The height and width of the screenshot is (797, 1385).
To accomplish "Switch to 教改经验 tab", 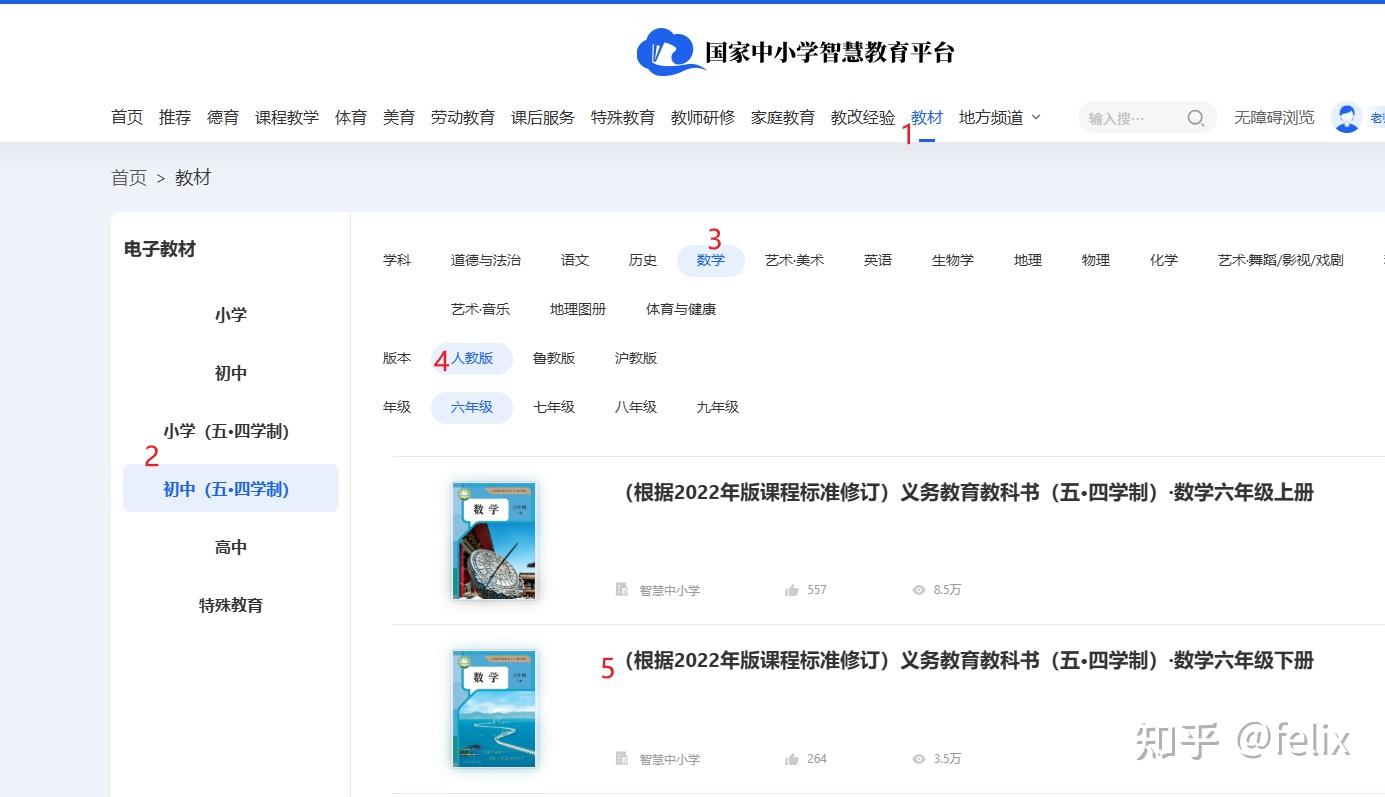I will [x=863, y=117].
